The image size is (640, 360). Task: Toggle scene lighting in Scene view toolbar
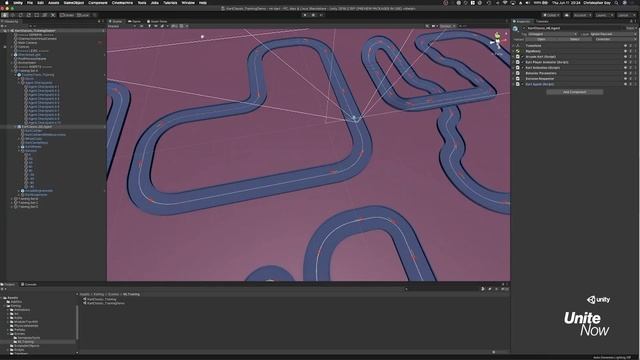[149, 26]
